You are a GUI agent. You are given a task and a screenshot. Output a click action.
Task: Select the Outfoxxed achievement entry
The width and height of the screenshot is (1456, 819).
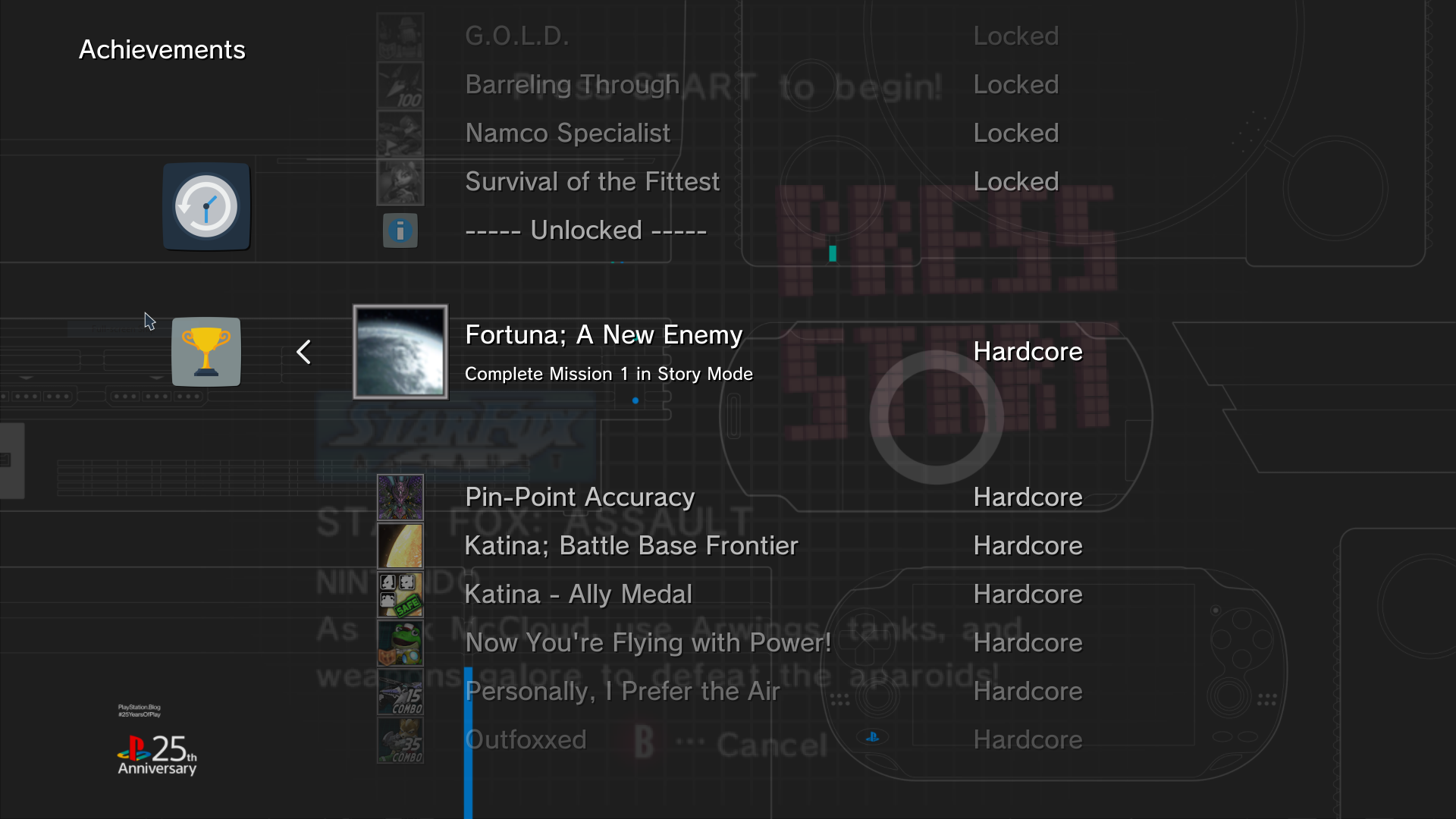click(x=526, y=740)
